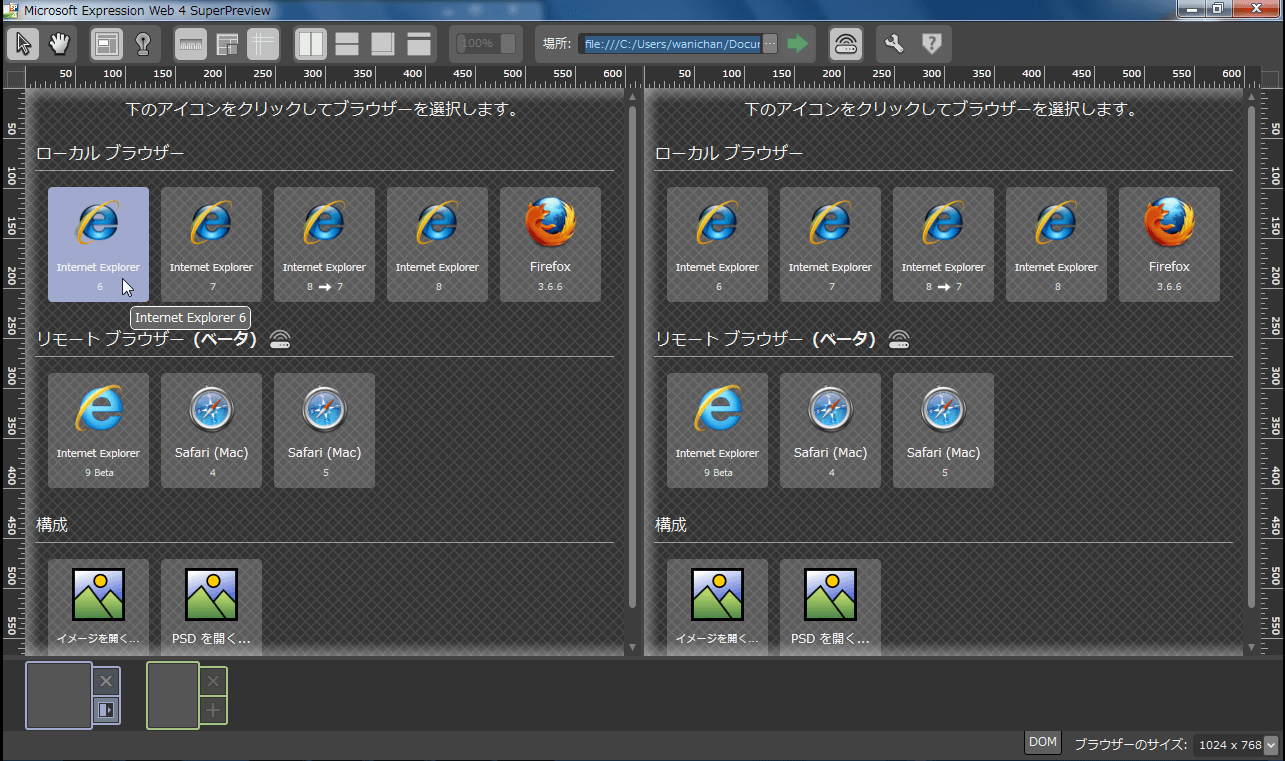Select the blue-bordered browser thumbnail slot
This screenshot has width=1285, height=761.
click(x=59, y=695)
